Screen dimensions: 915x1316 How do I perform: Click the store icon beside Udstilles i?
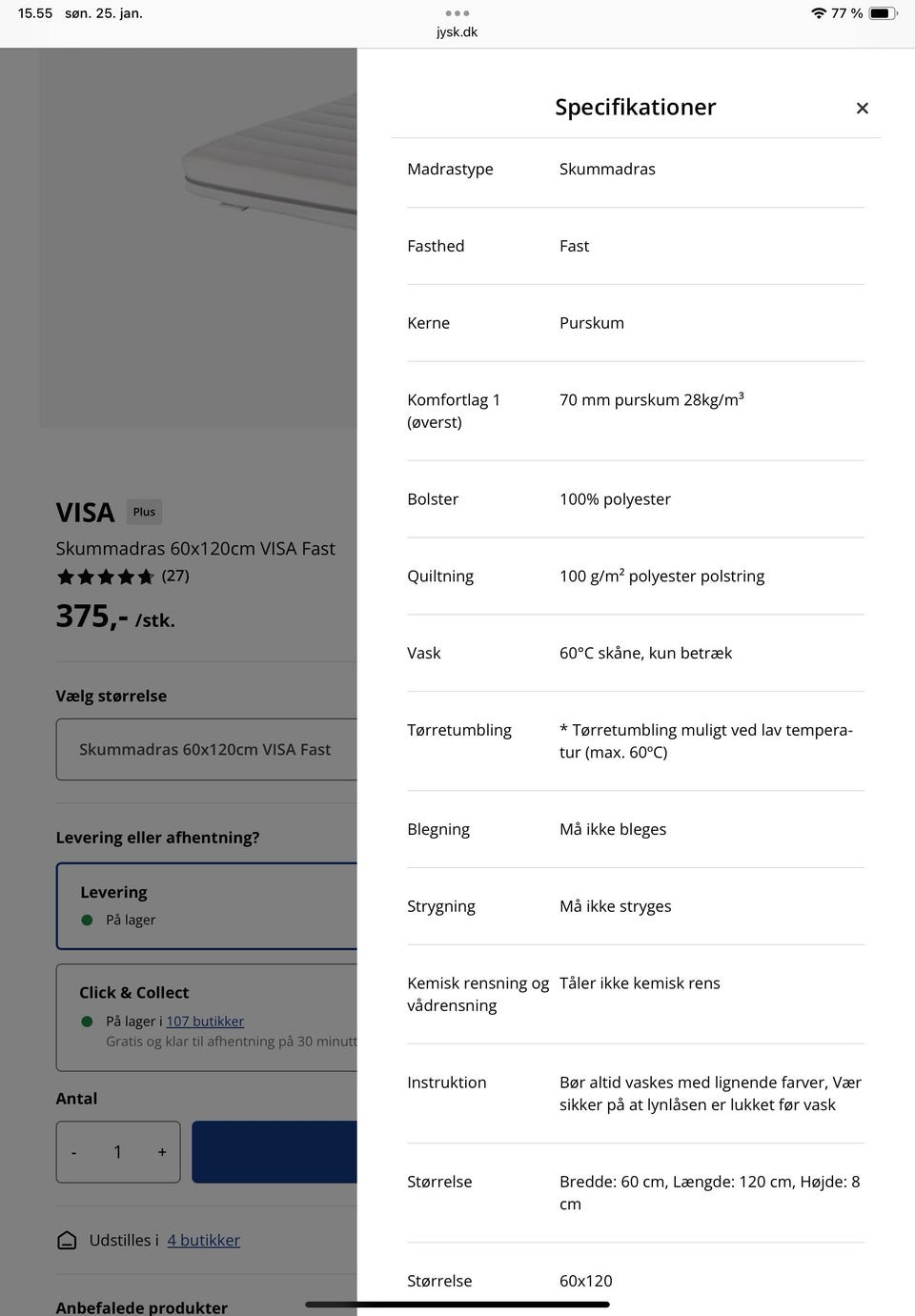67,1240
